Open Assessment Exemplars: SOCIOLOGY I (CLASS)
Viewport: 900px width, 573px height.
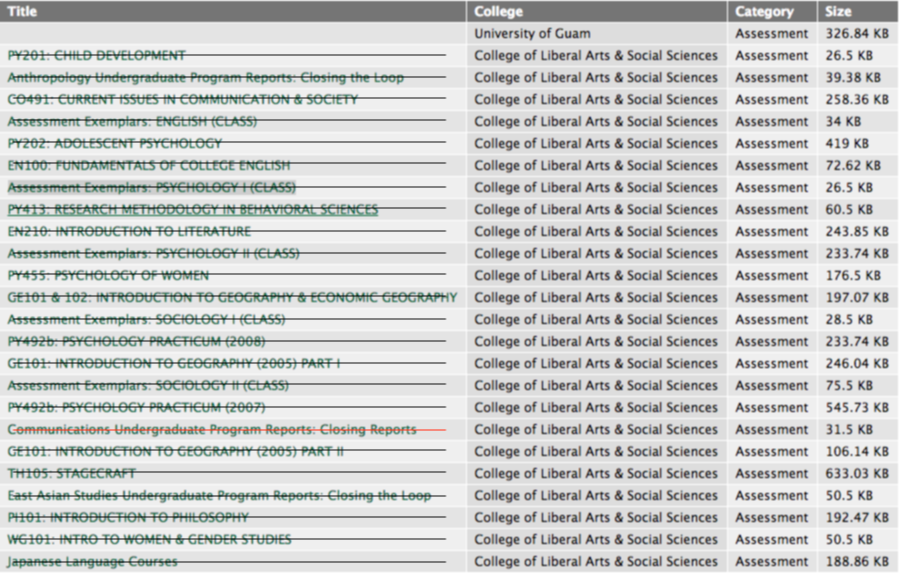[146, 320]
